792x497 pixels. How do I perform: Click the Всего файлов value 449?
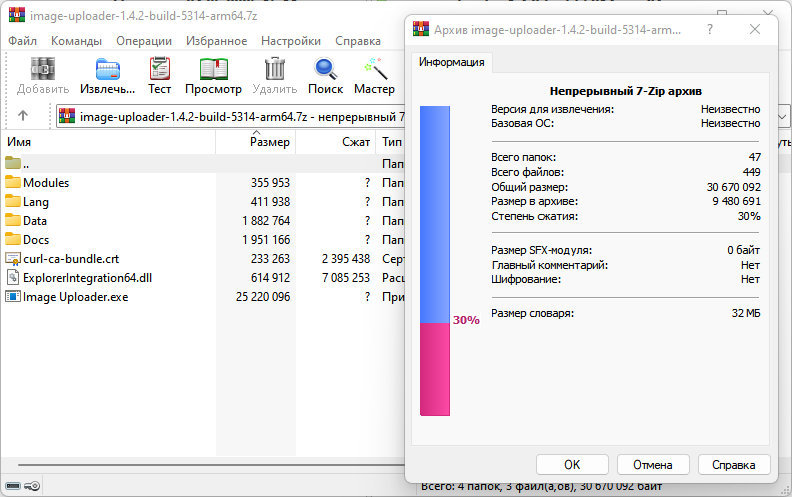pyautogui.click(x=752, y=172)
